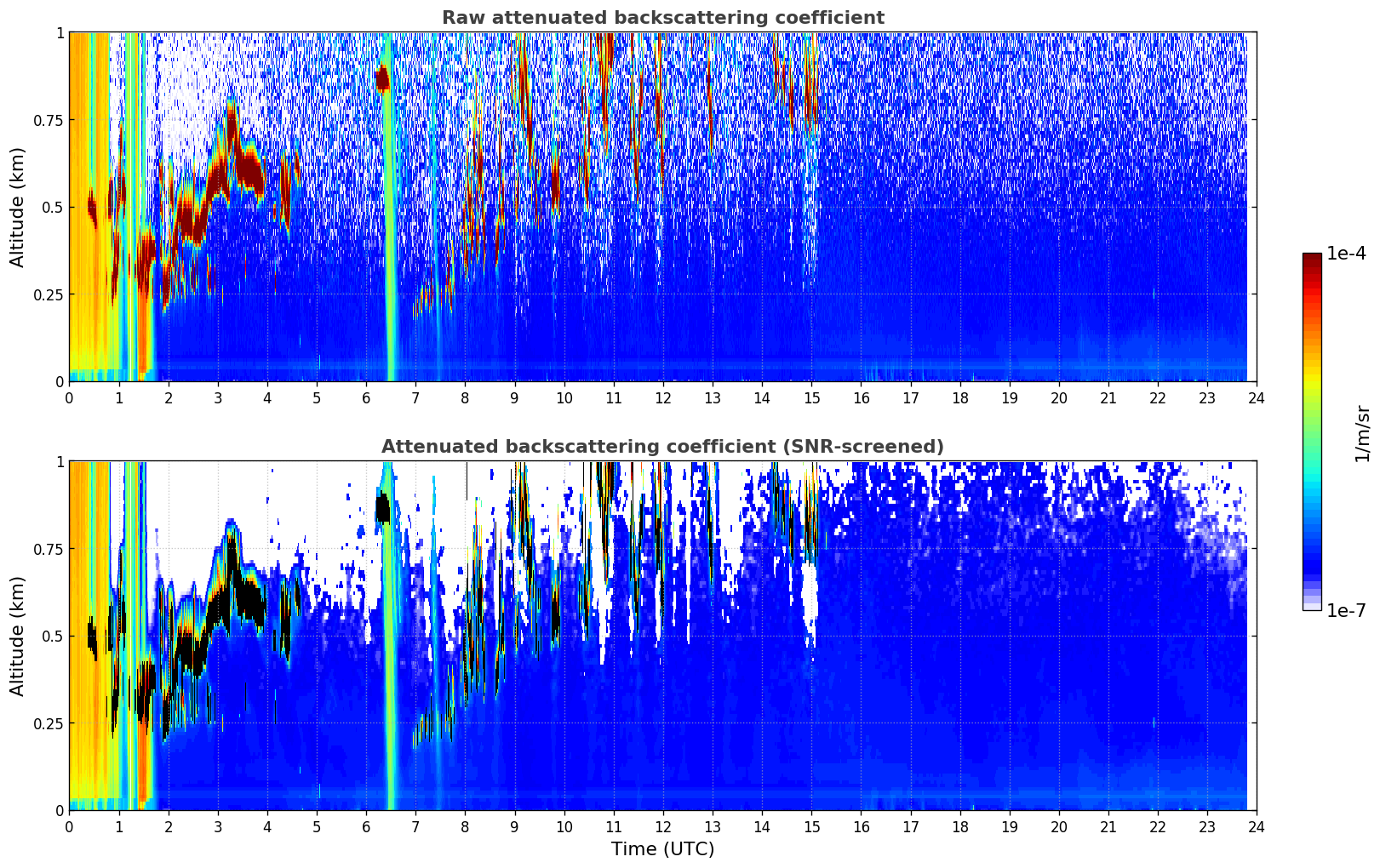Click hour tick 3 under the top plot
The image size is (1380, 868).
(x=218, y=397)
